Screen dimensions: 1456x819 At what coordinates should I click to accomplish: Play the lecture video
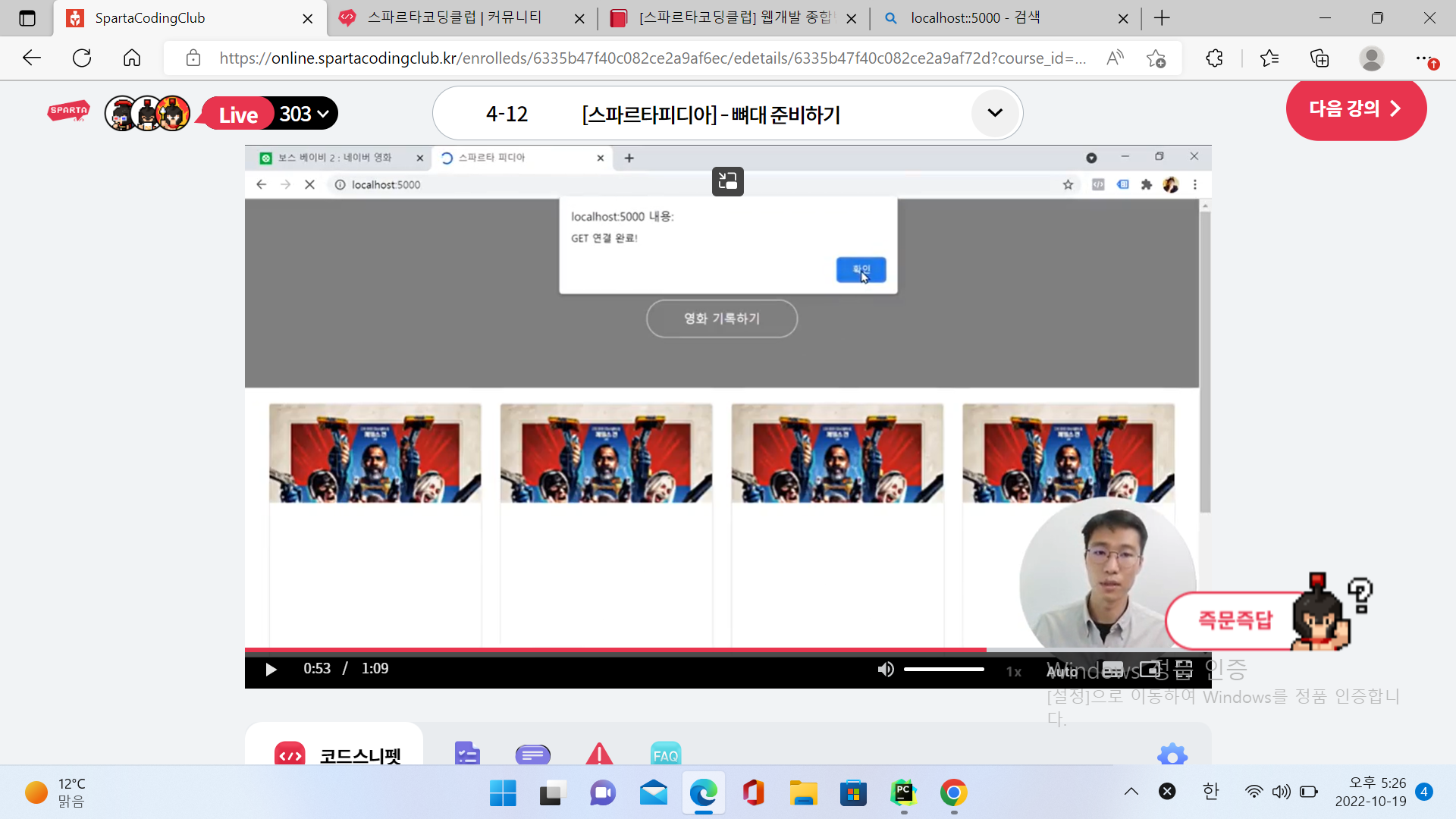click(271, 669)
